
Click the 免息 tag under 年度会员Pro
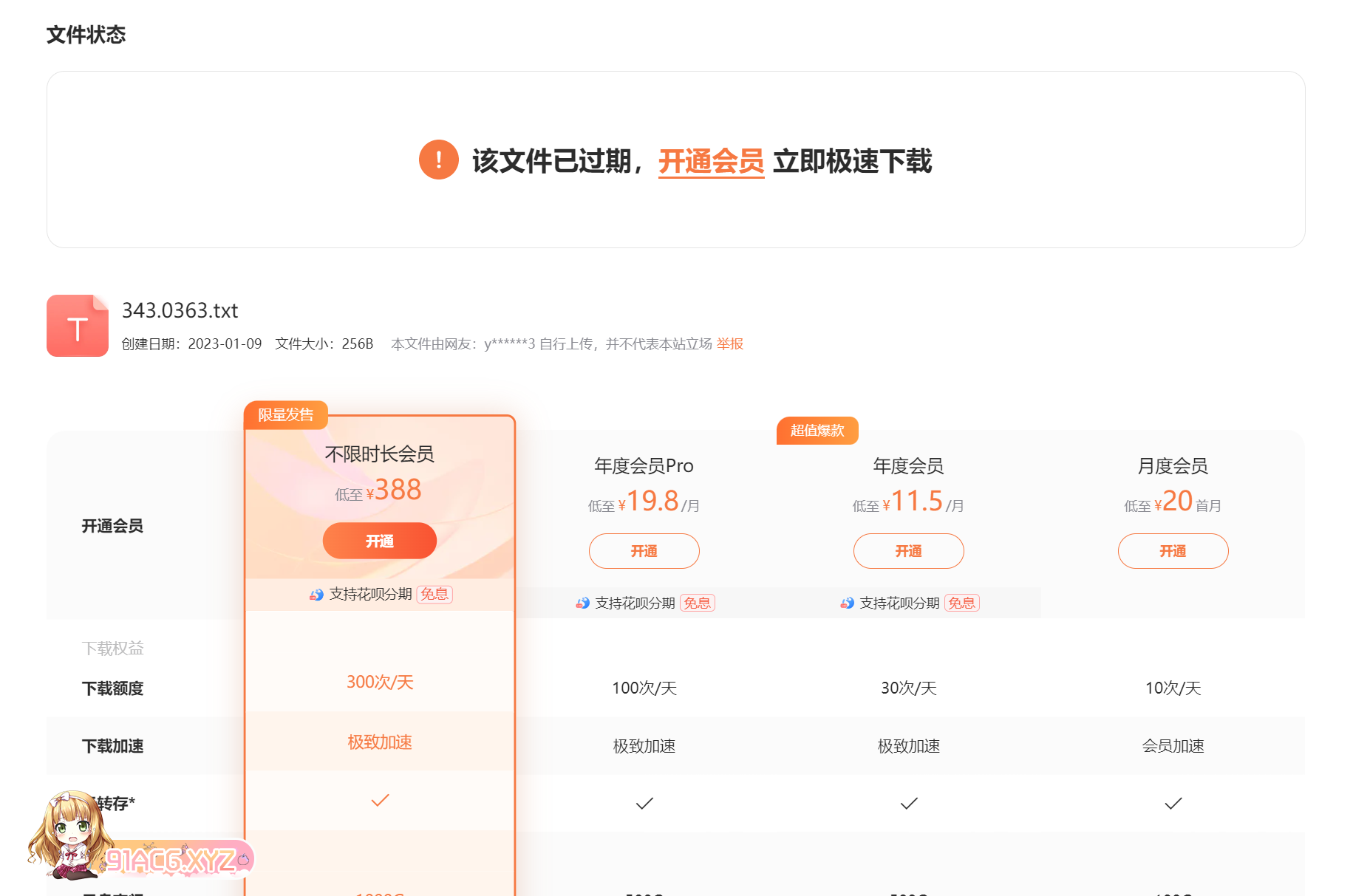click(x=697, y=603)
